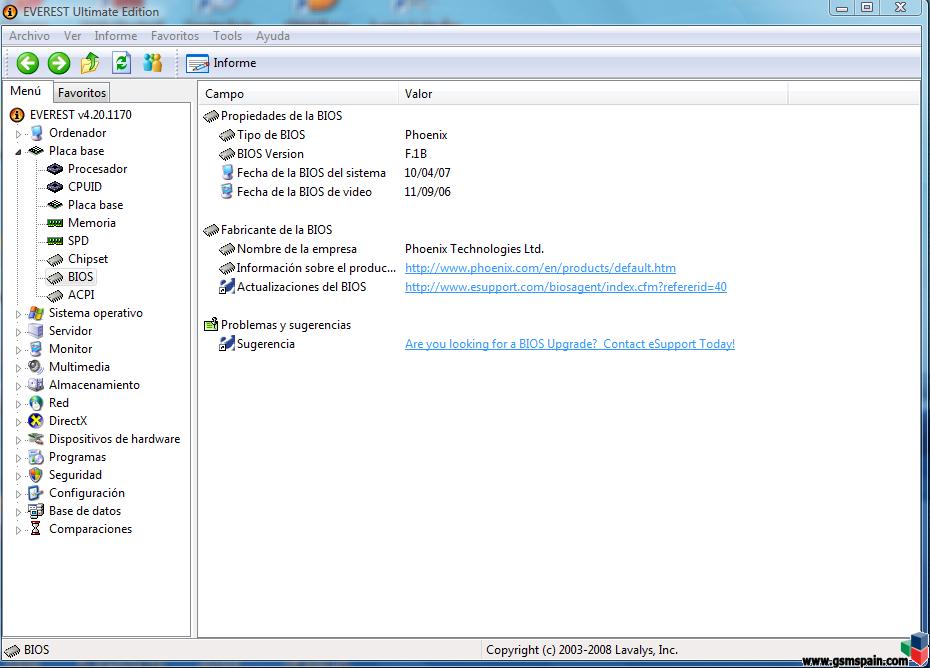Expand the Monitor tree node

coord(18,350)
